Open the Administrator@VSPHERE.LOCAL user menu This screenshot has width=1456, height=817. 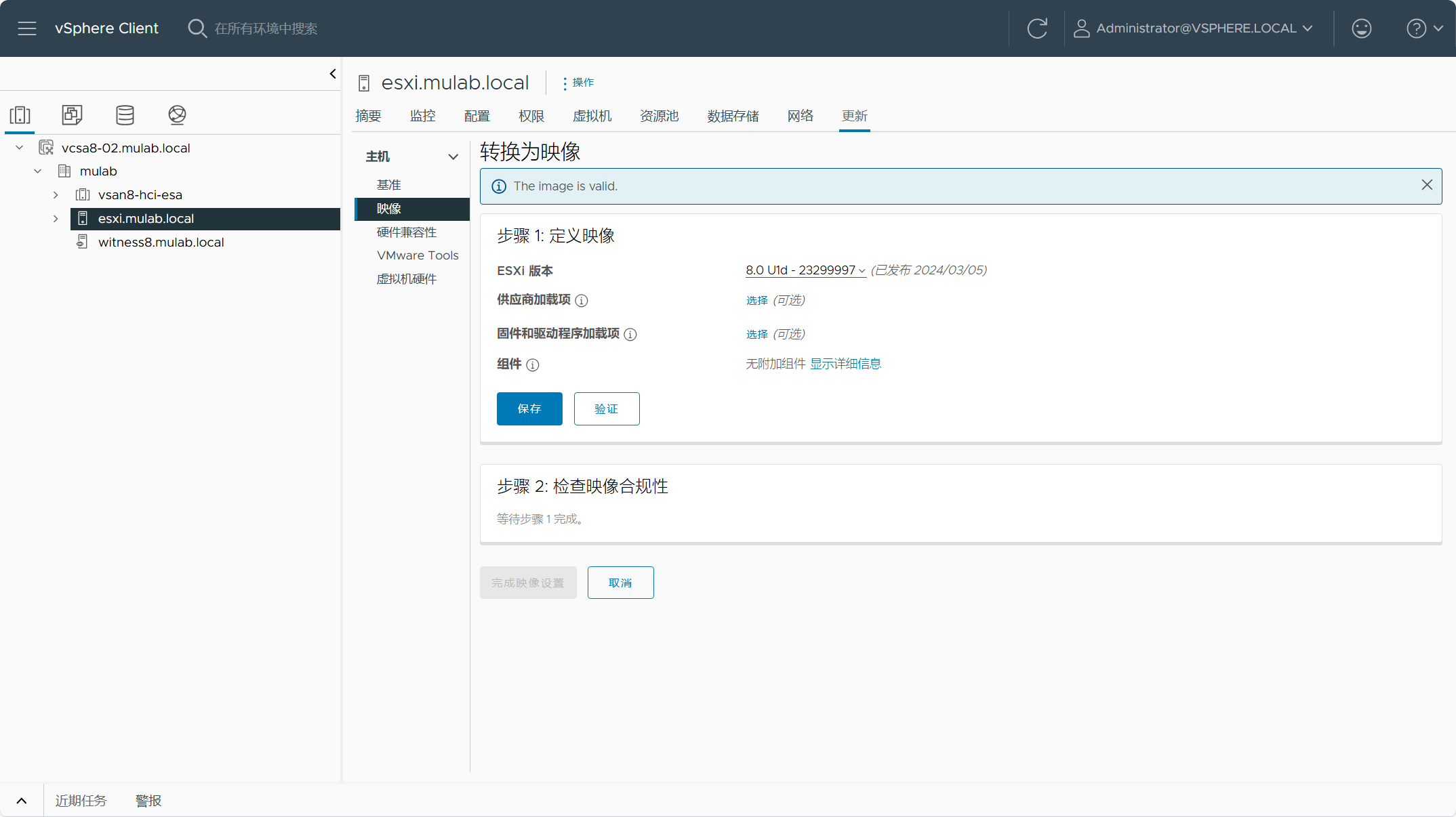point(1194,28)
